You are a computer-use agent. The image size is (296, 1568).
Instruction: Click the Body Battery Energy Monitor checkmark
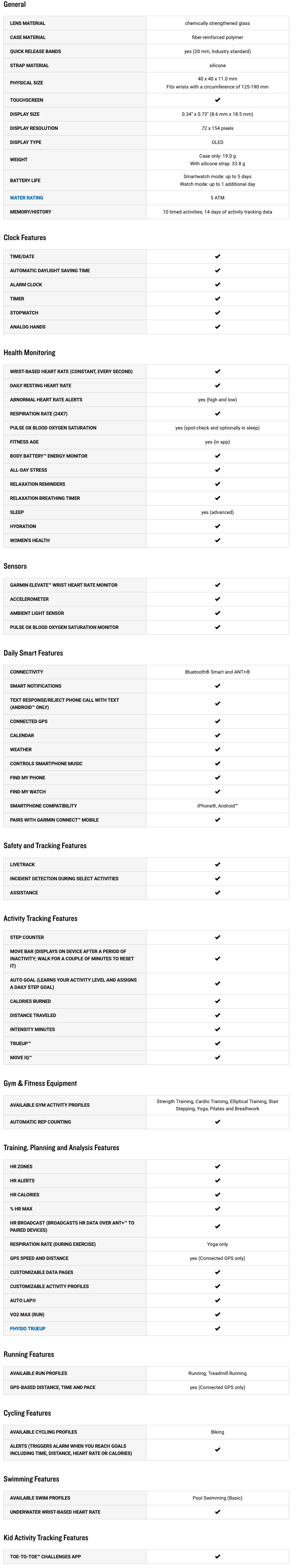point(218,456)
